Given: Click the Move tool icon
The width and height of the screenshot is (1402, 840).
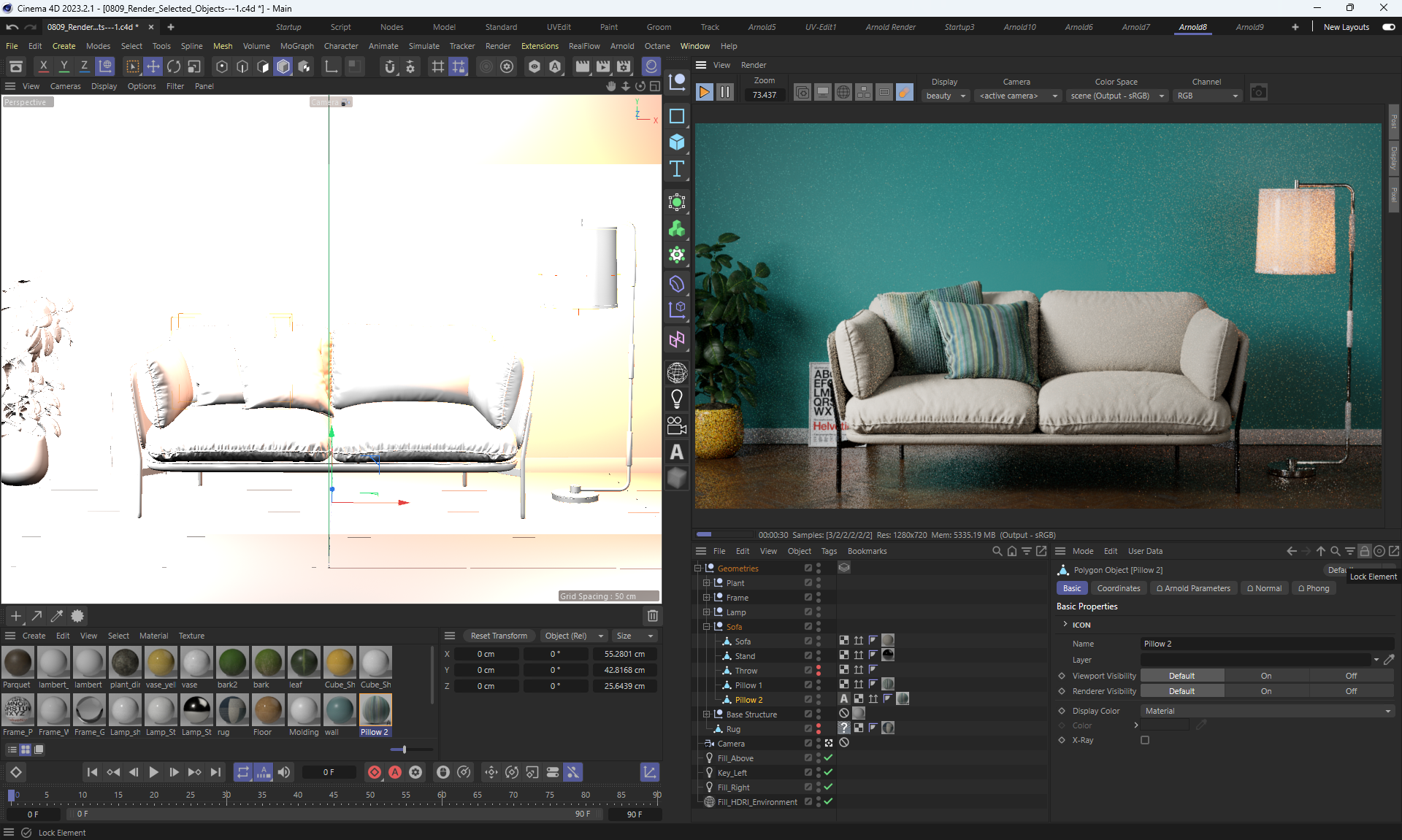Looking at the screenshot, I should tap(153, 66).
